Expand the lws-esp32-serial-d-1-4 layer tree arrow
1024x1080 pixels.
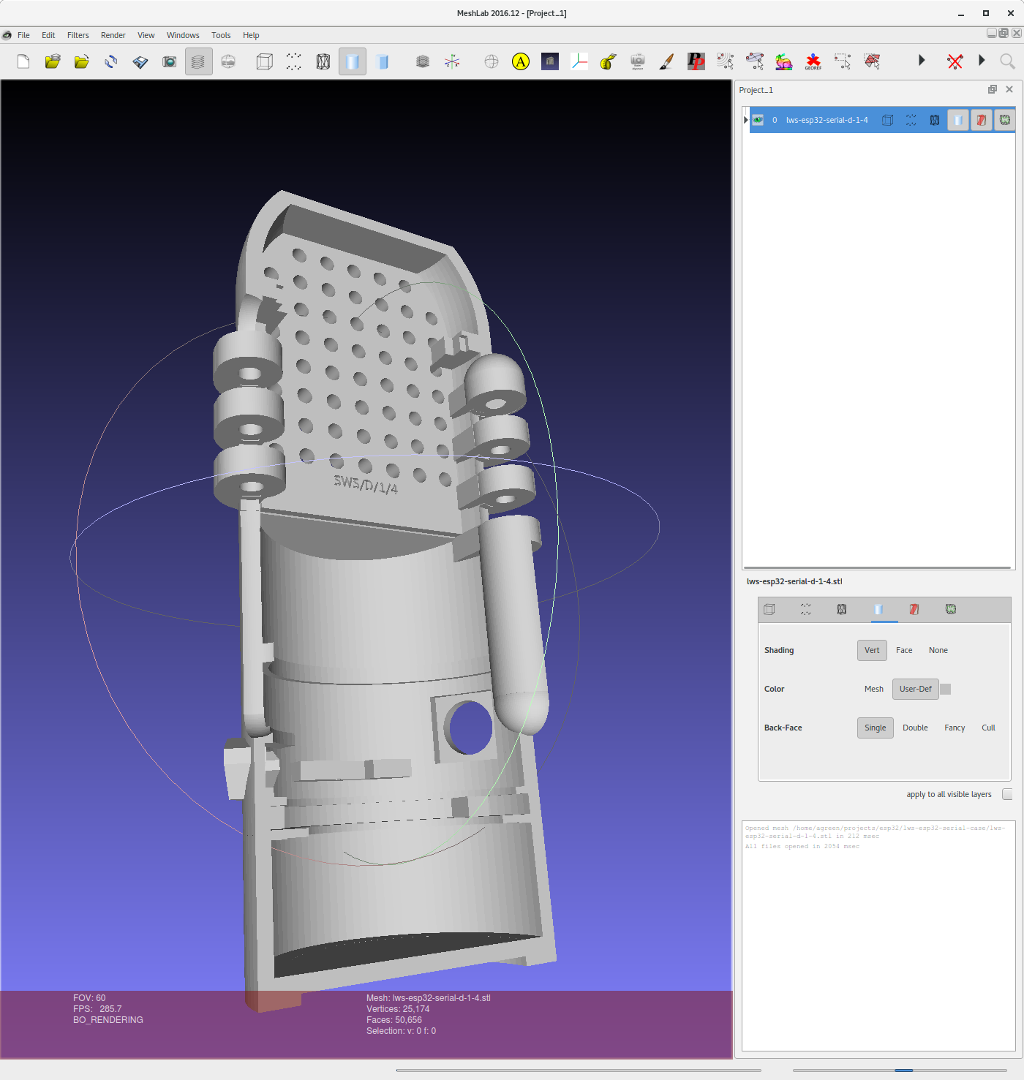pos(746,120)
